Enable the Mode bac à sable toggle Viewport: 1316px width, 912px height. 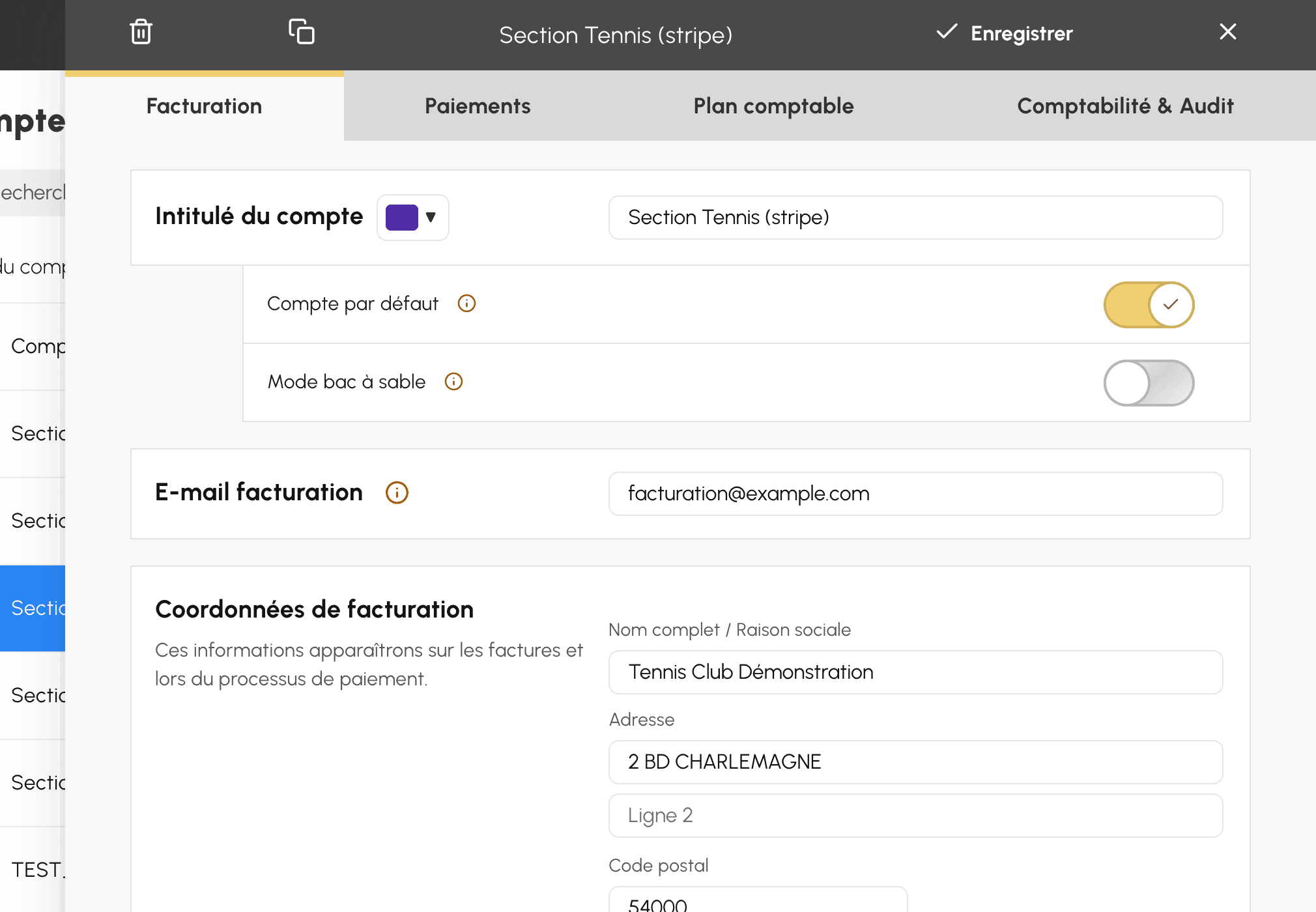point(1149,383)
